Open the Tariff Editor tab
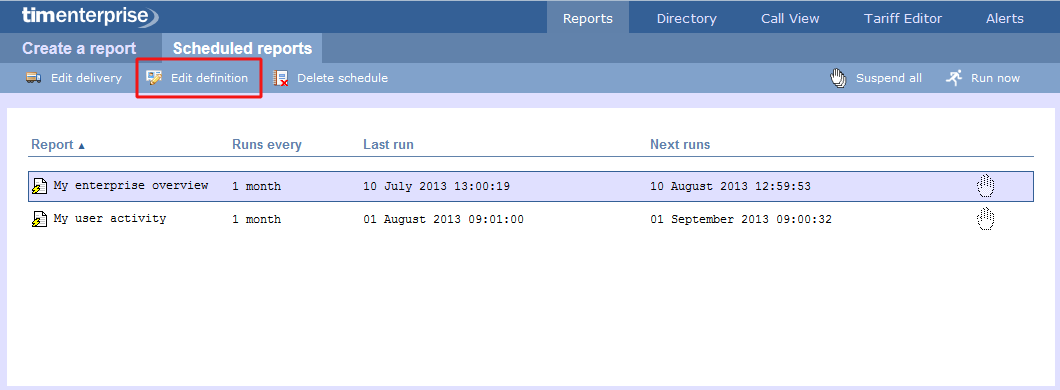Screen dimensions: 1060x390 [x=902, y=18]
